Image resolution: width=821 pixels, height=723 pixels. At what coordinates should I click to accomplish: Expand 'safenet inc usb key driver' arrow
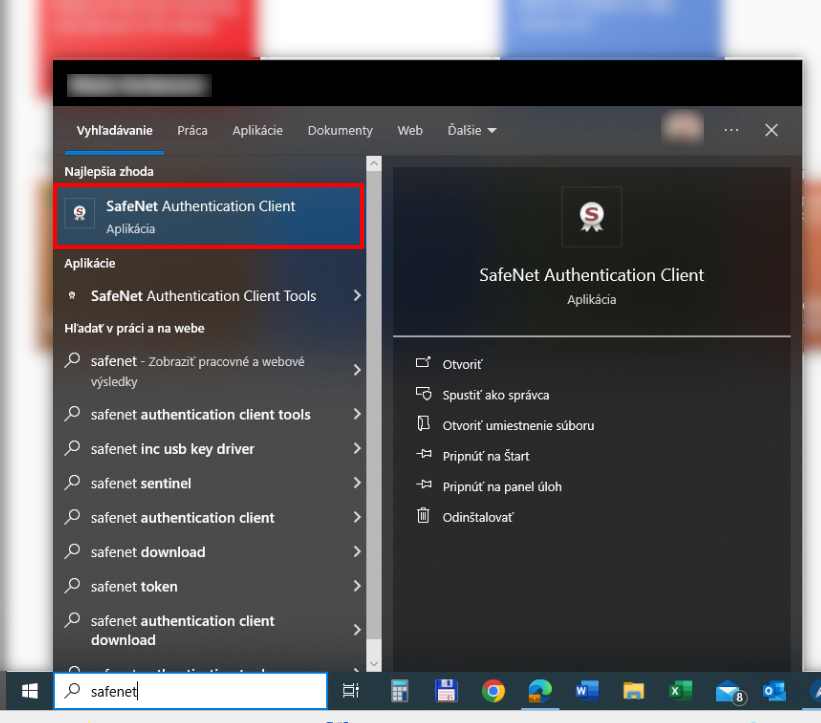coord(357,449)
